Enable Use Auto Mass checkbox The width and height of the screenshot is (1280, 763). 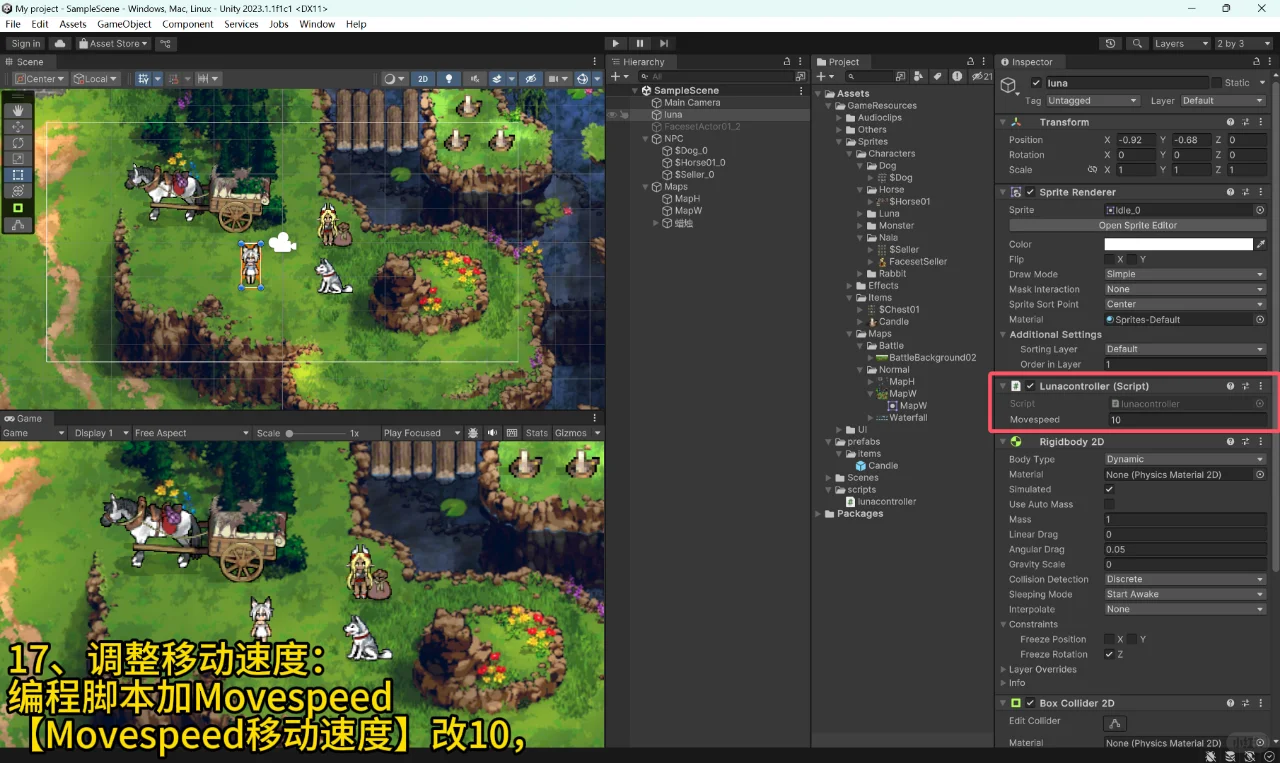click(1109, 505)
